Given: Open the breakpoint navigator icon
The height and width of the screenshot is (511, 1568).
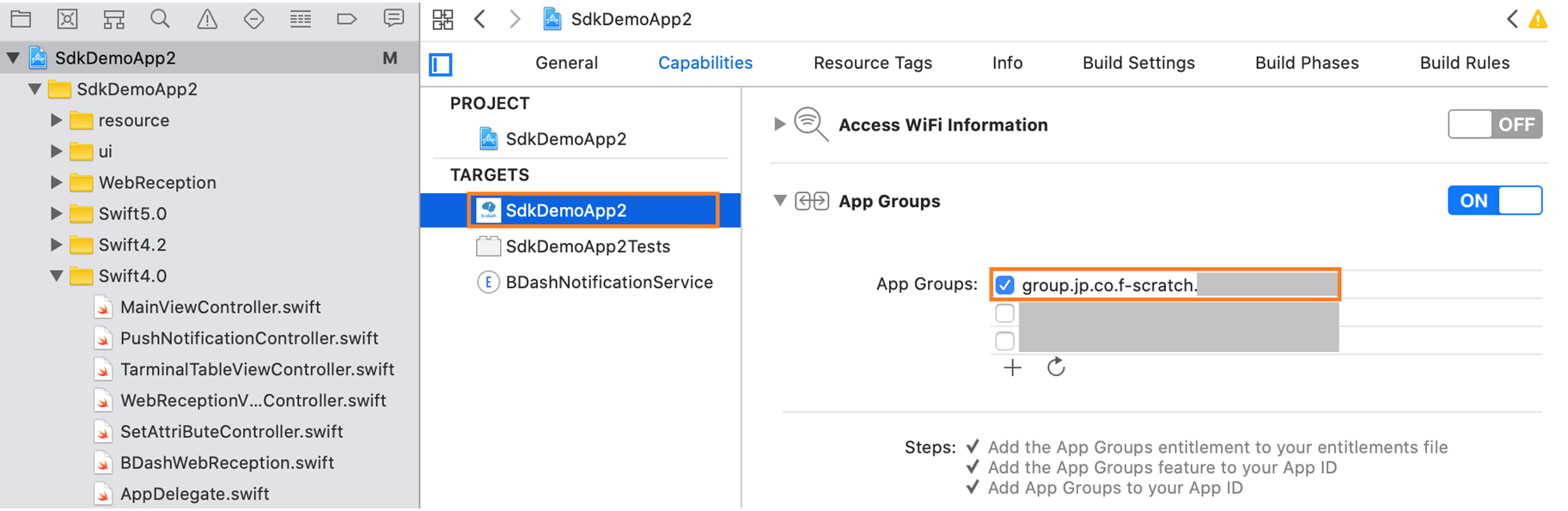Looking at the screenshot, I should [346, 19].
